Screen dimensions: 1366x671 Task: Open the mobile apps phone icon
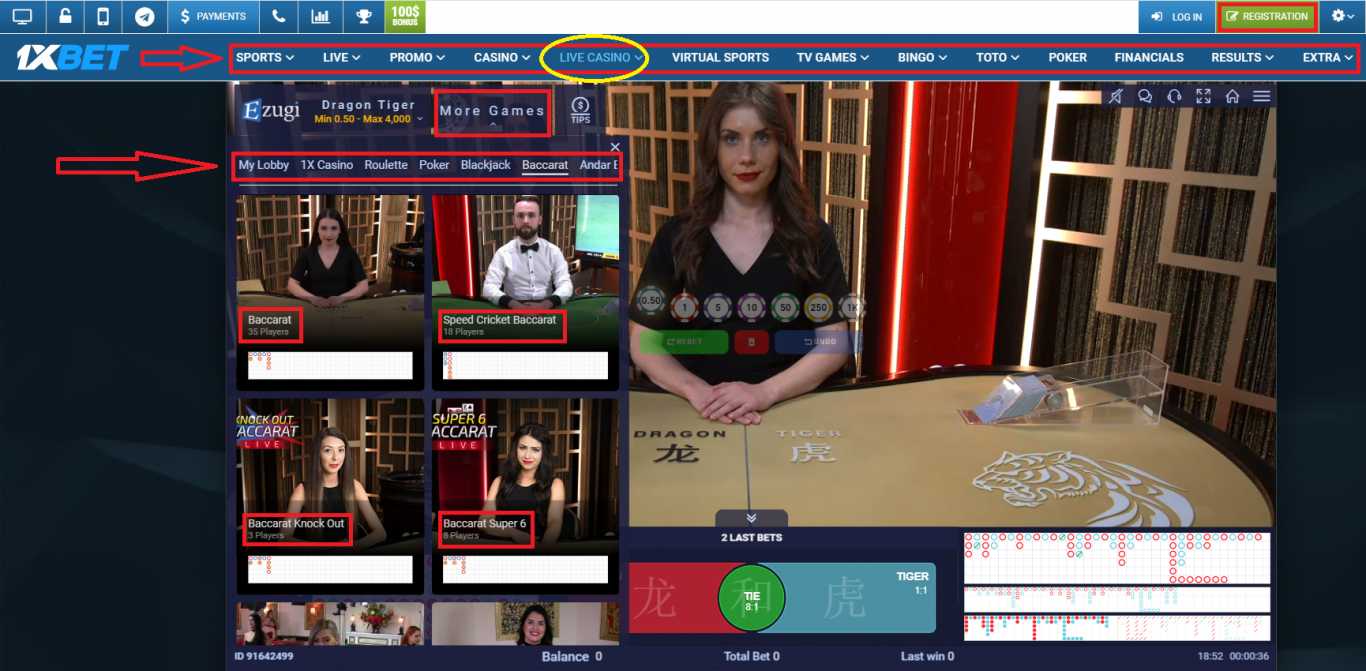pyautogui.click(x=103, y=16)
